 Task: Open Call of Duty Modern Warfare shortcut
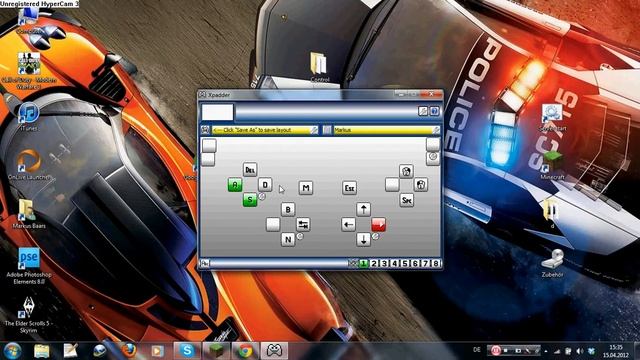pos(29,70)
